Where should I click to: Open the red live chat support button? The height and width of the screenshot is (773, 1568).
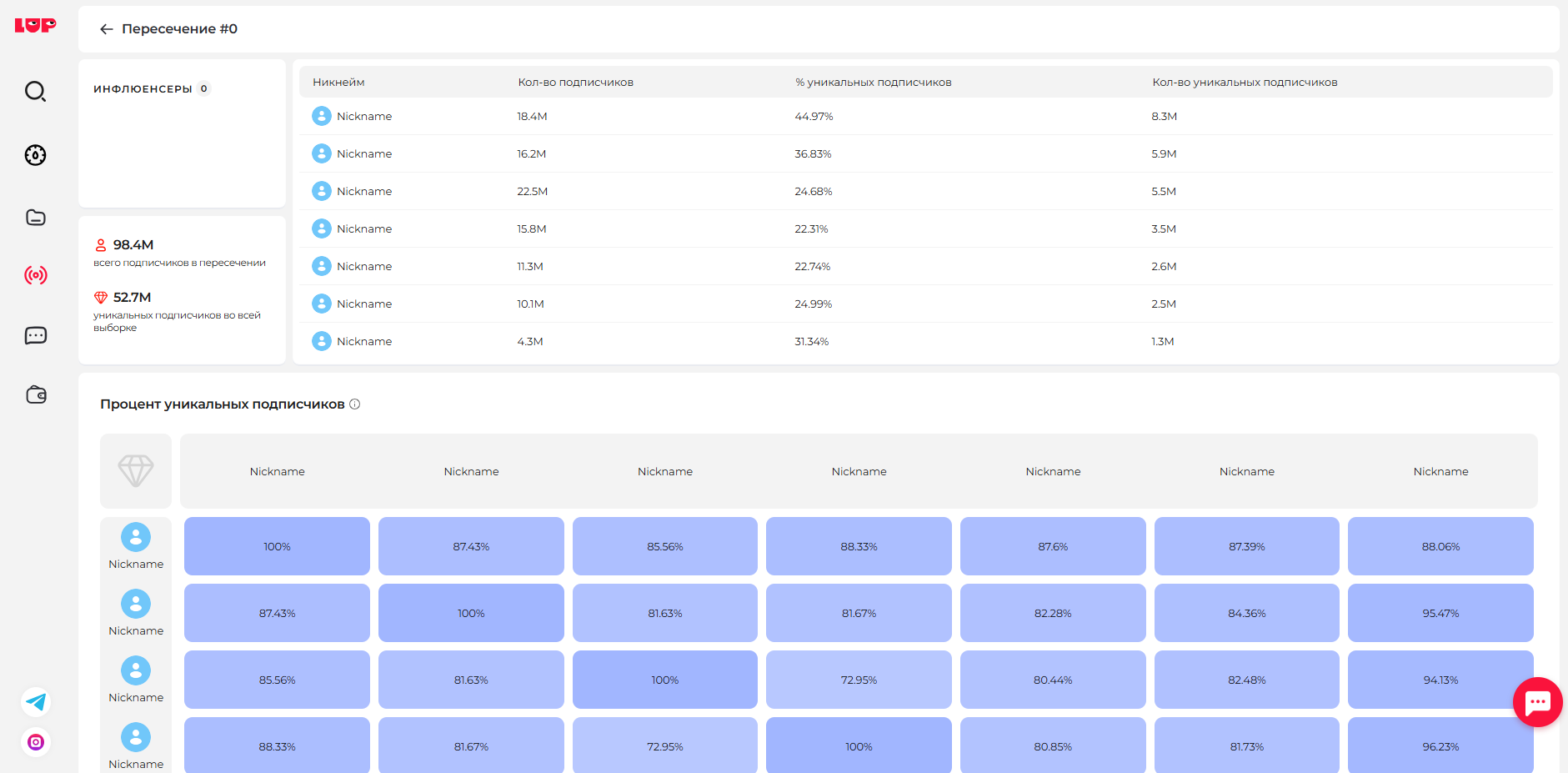(1537, 702)
